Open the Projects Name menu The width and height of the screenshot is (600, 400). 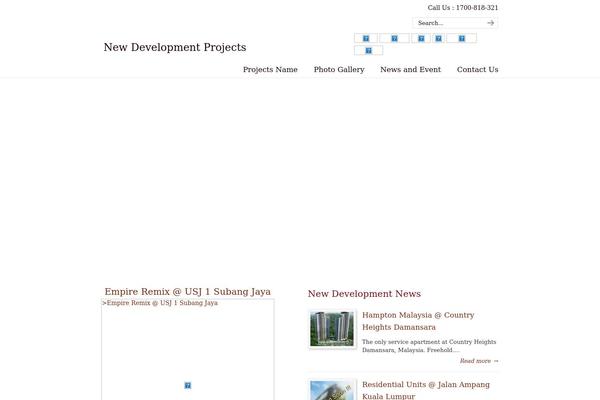click(270, 69)
